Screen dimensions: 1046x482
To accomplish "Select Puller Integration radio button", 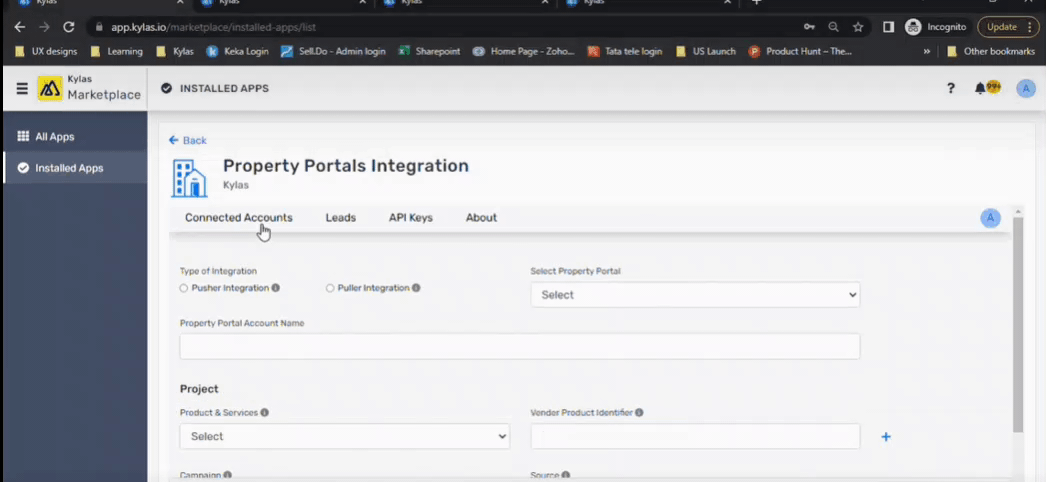I will coord(330,288).
